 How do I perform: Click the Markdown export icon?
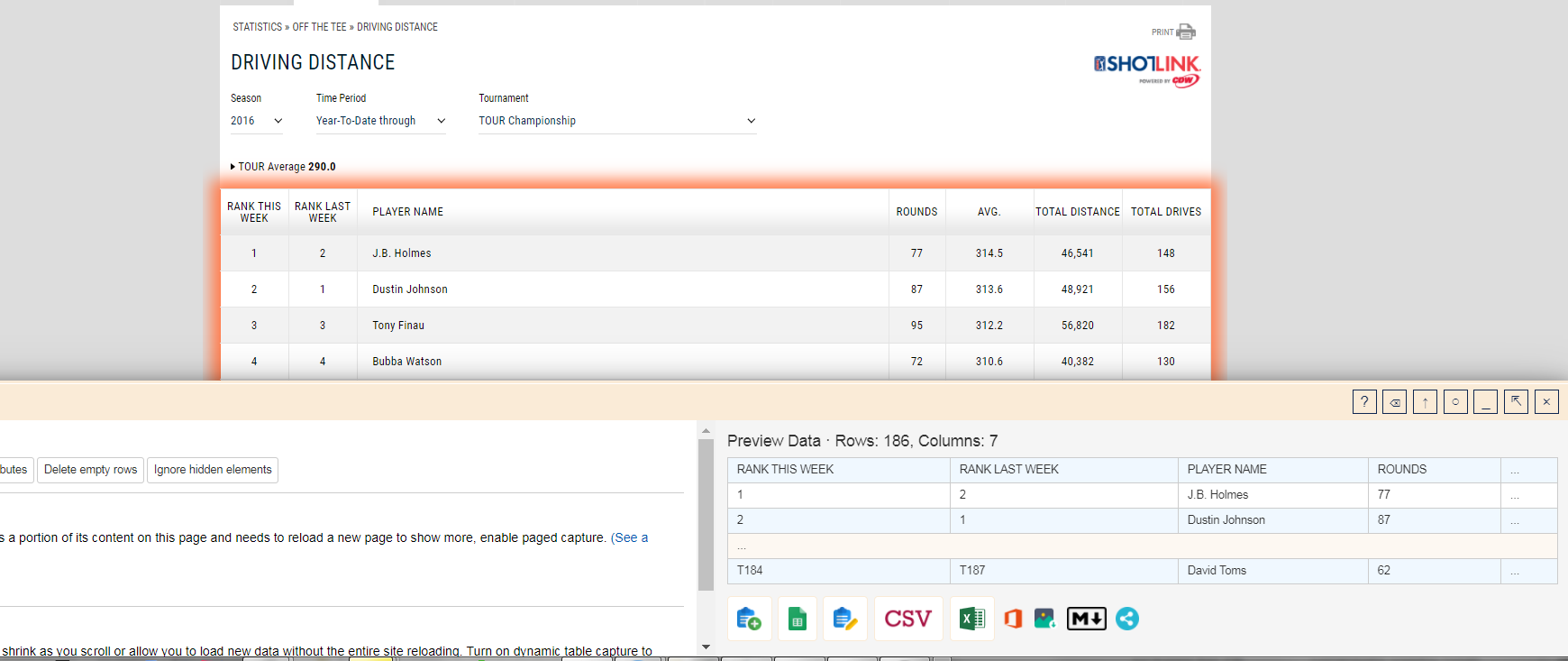click(1086, 619)
